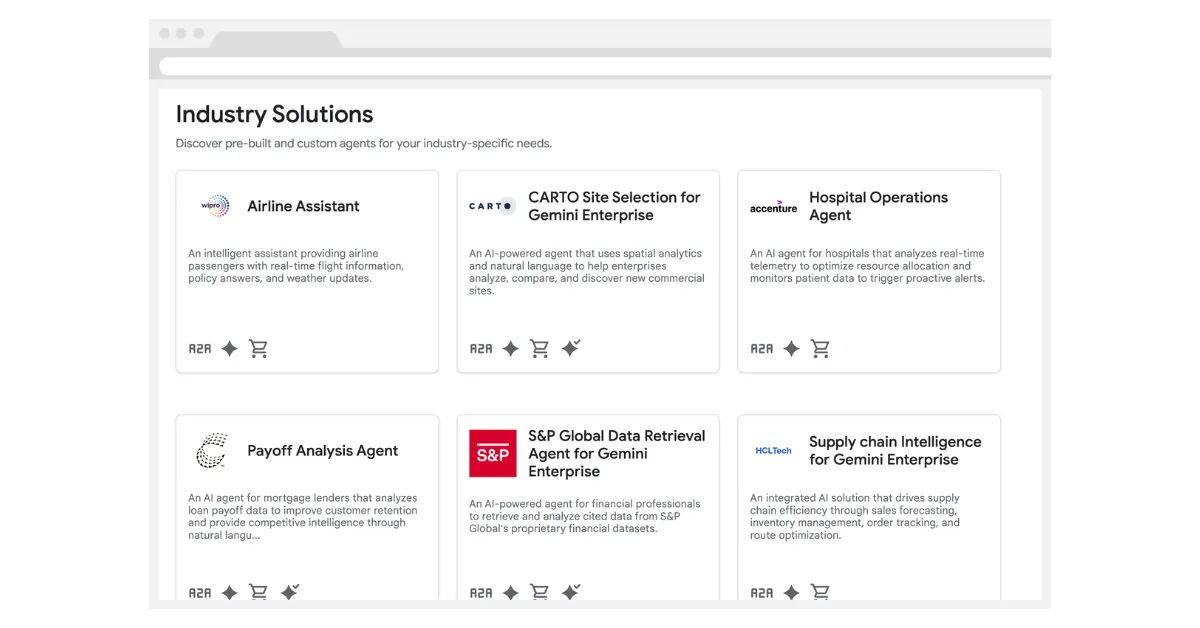
Task: Open the Supply chain Intelligence for Gemini Enterprise link
Action: 895,450
